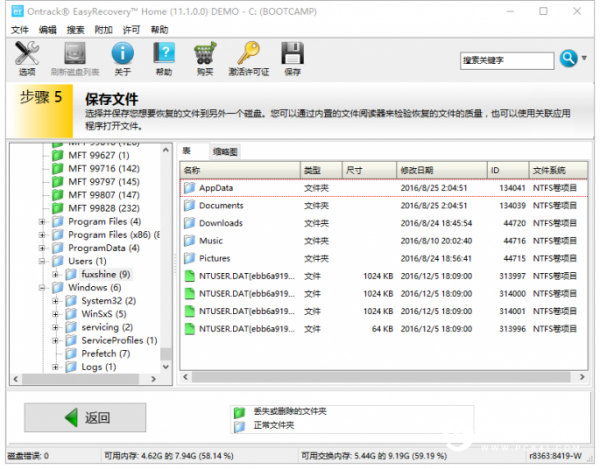Click the AppData folder icon

(189, 188)
